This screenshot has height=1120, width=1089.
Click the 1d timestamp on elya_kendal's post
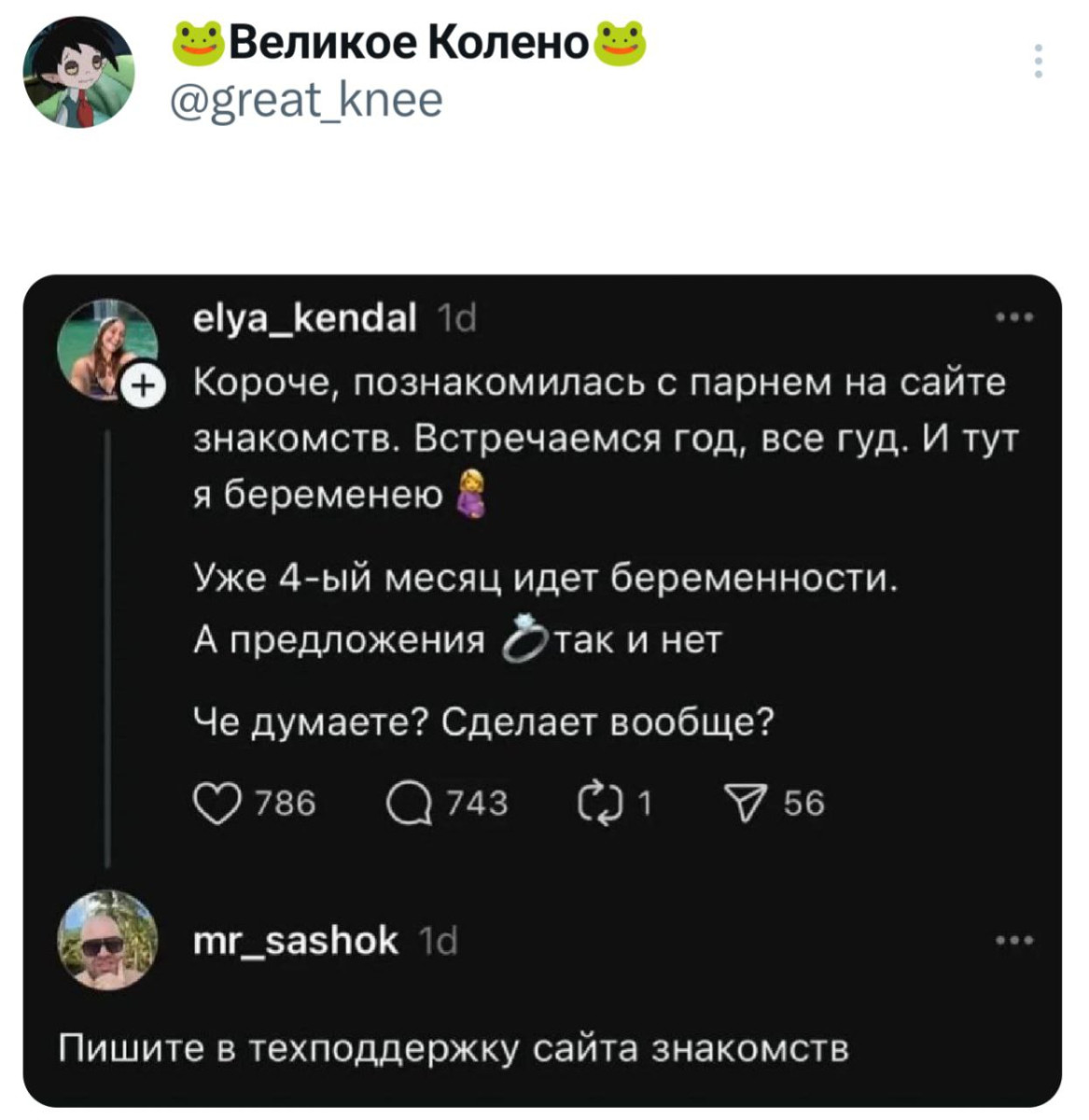457,320
